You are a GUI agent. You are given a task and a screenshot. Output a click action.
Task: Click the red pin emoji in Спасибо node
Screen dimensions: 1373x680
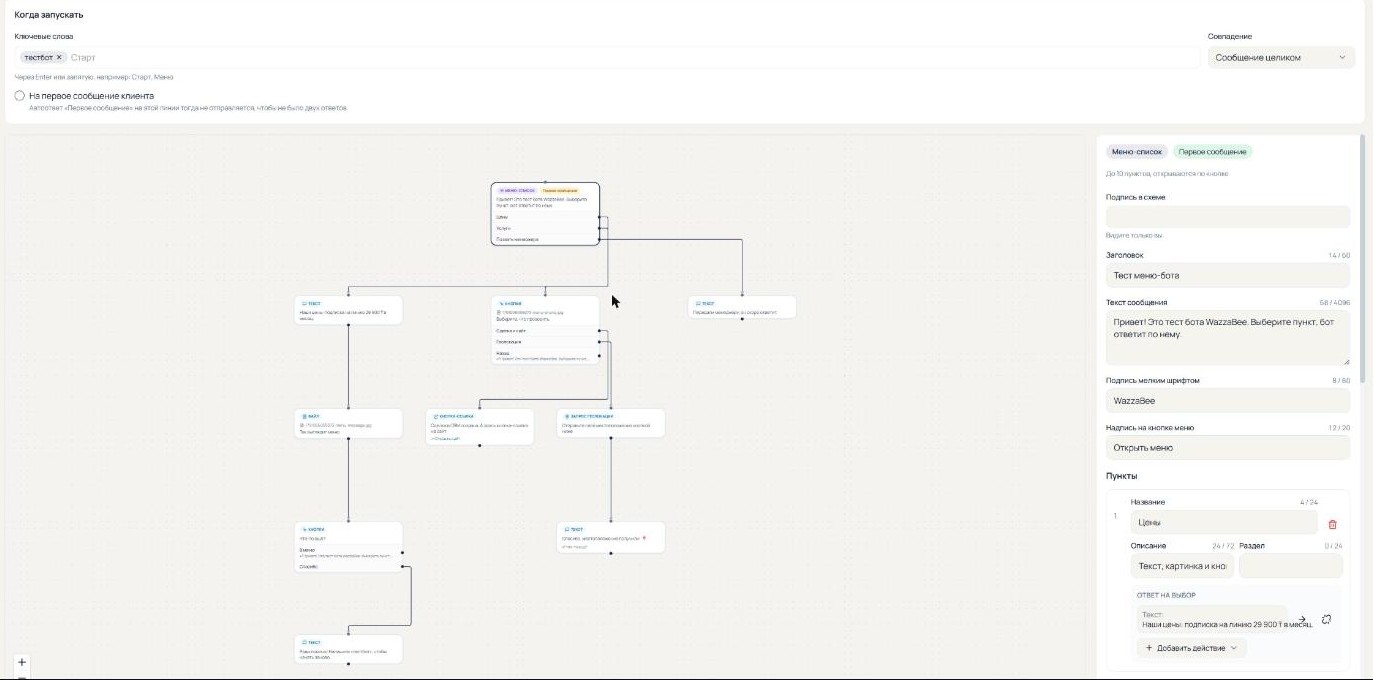point(644,538)
